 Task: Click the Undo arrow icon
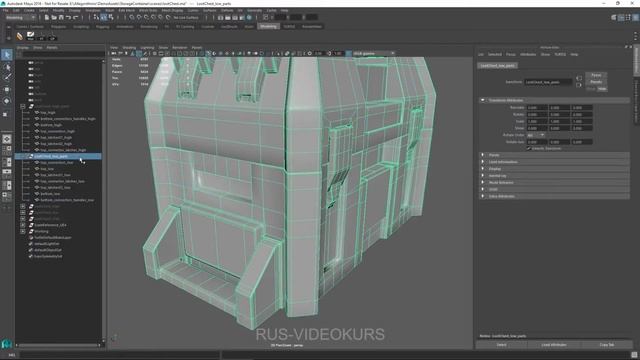tap(69, 18)
